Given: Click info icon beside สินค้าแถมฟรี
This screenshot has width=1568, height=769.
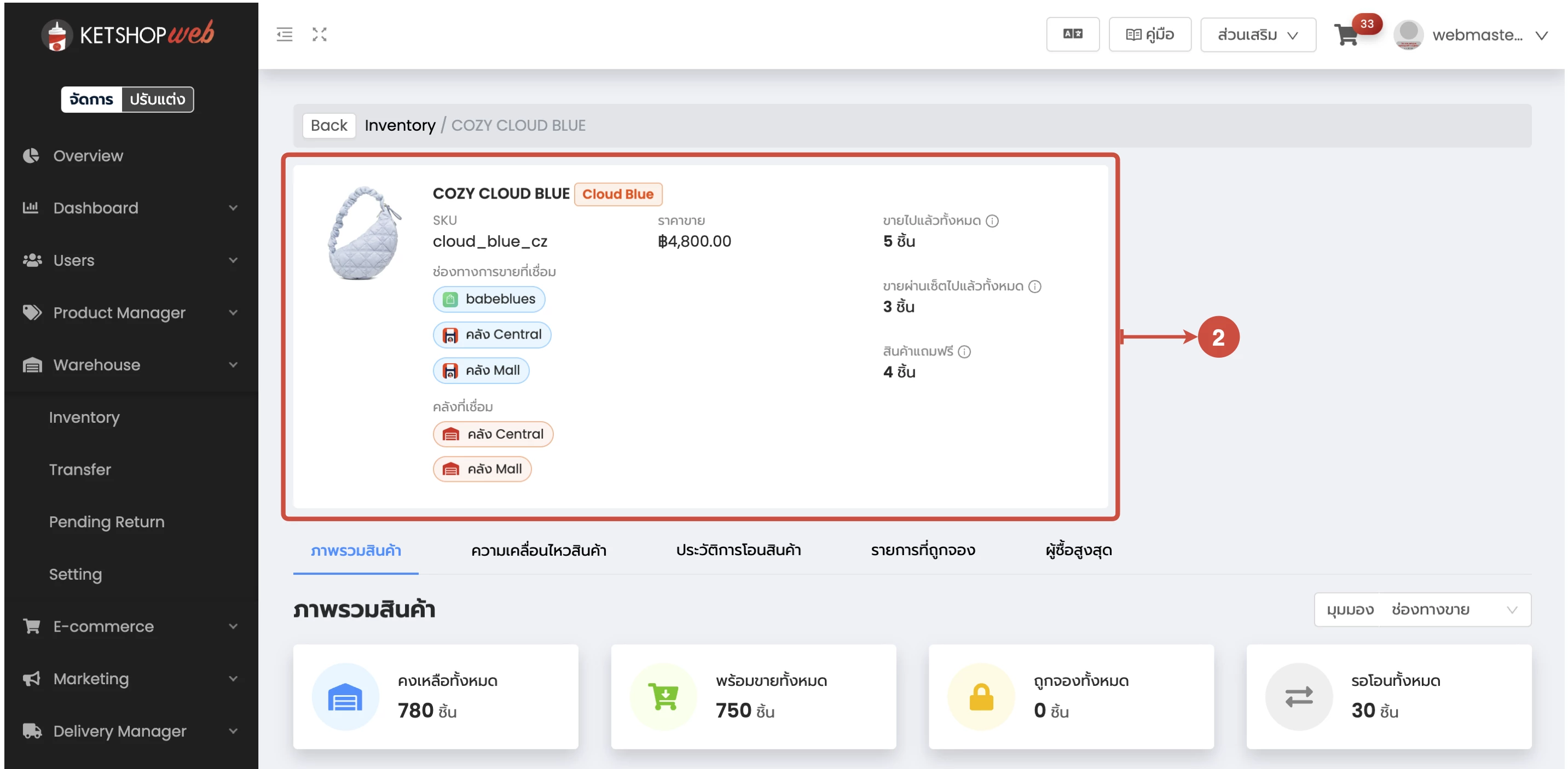Looking at the screenshot, I should pyautogui.click(x=964, y=352).
